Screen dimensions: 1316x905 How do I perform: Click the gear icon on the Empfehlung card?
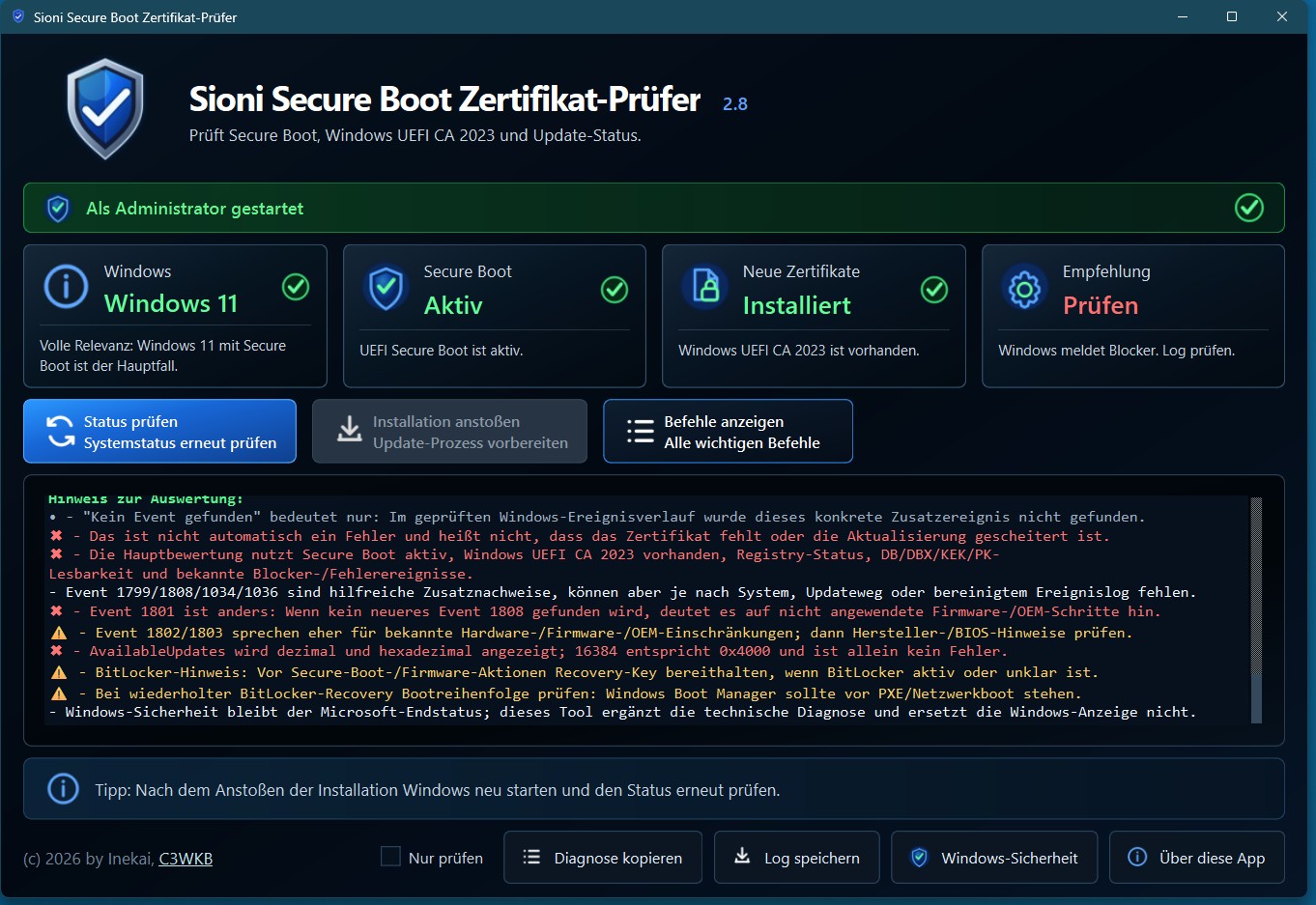(1024, 288)
